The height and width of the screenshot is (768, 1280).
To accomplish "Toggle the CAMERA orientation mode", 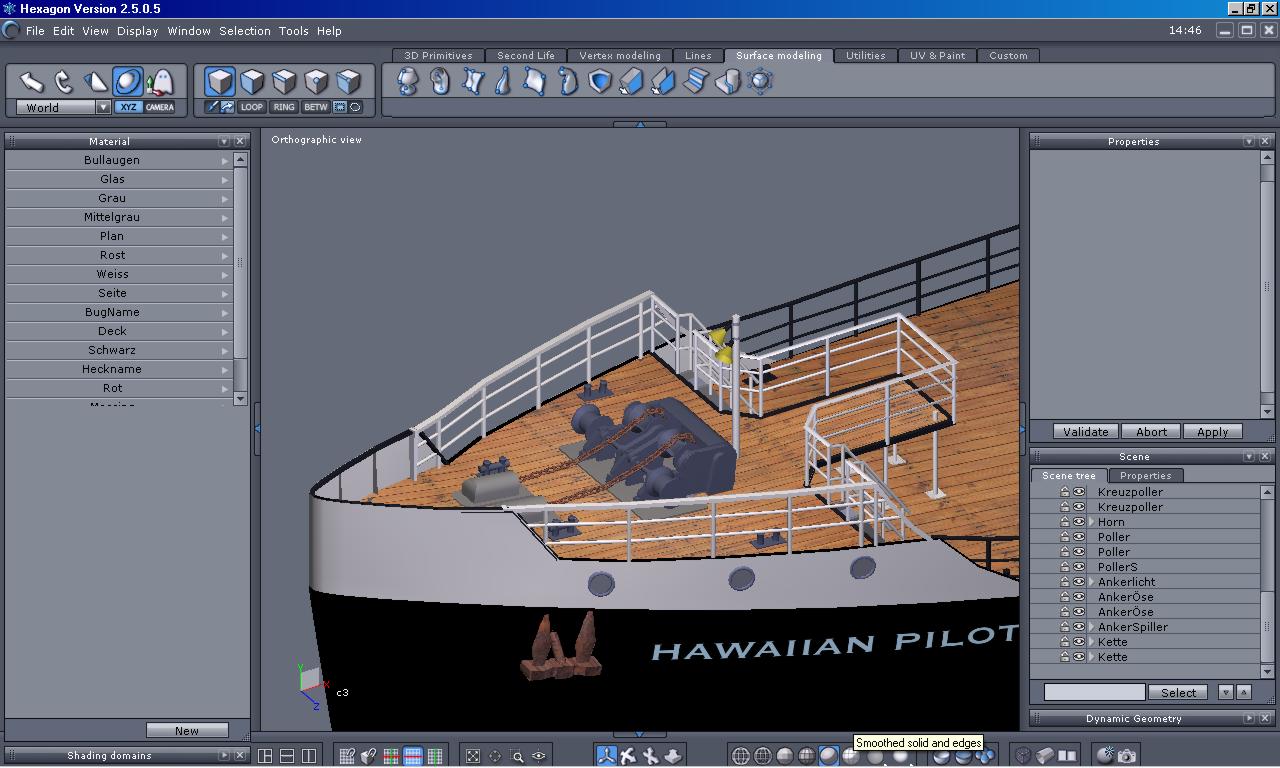I will click(159, 107).
